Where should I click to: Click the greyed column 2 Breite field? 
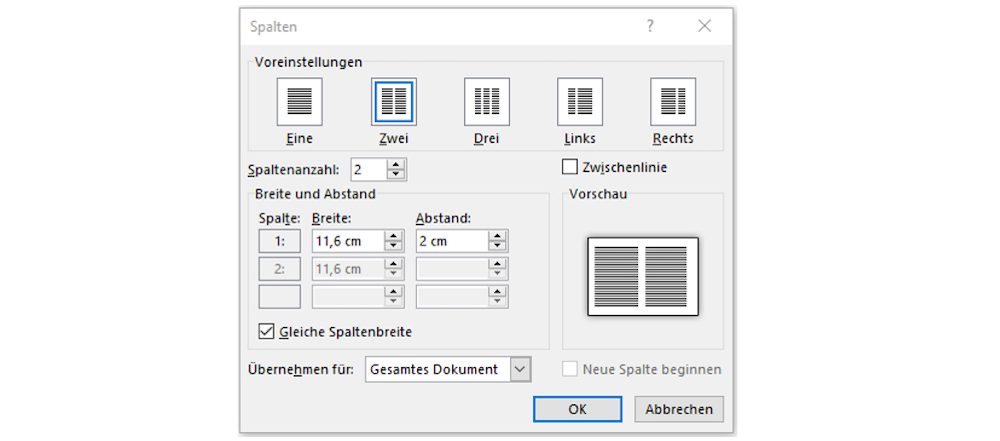(x=348, y=269)
